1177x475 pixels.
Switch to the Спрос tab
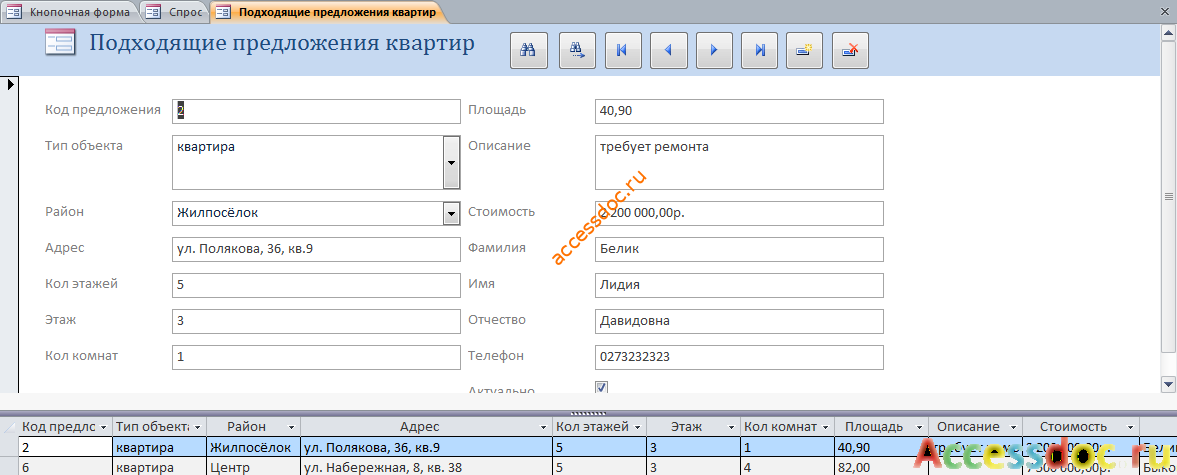(x=174, y=12)
